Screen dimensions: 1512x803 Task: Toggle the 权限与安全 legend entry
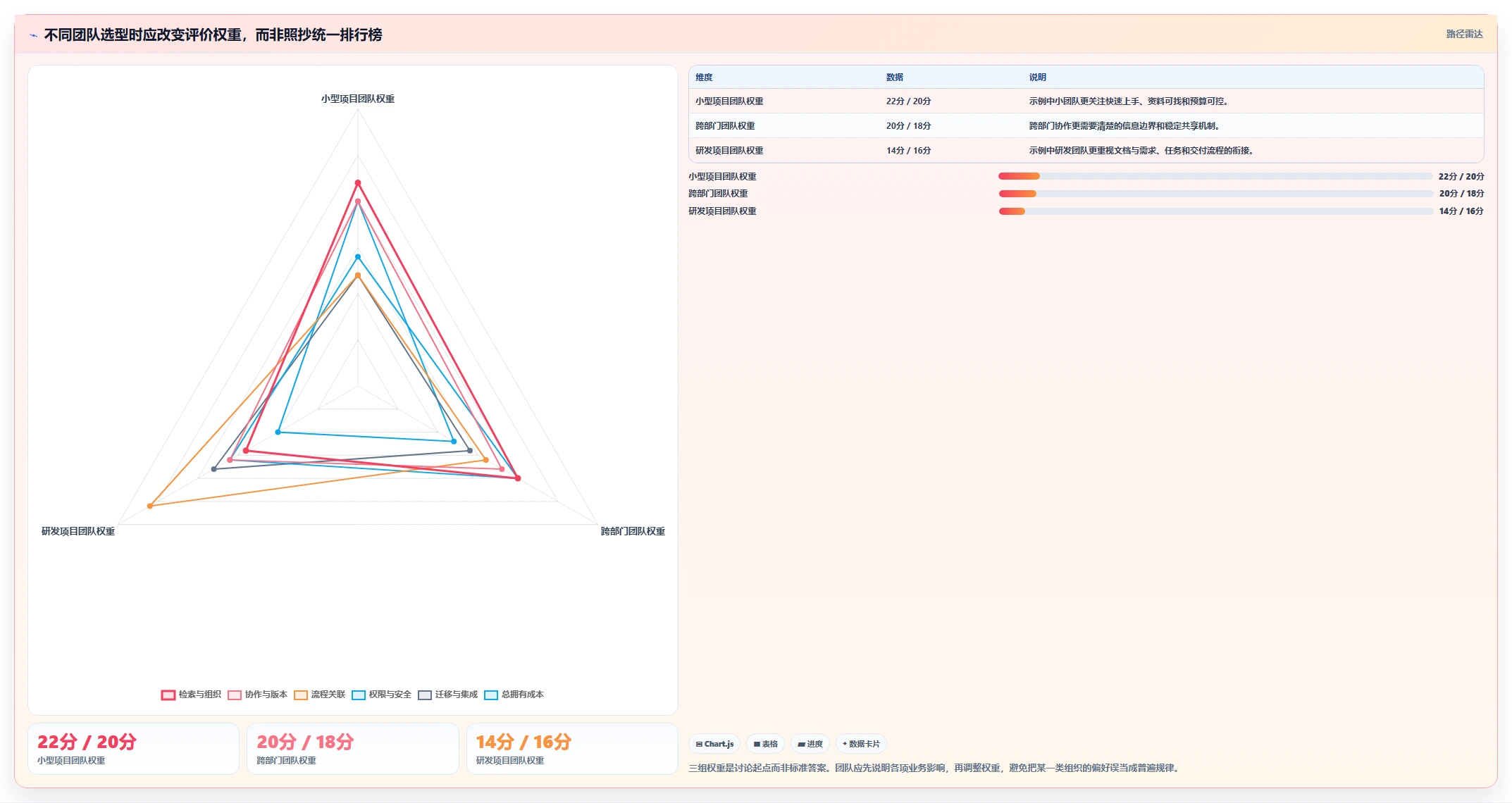(381, 695)
